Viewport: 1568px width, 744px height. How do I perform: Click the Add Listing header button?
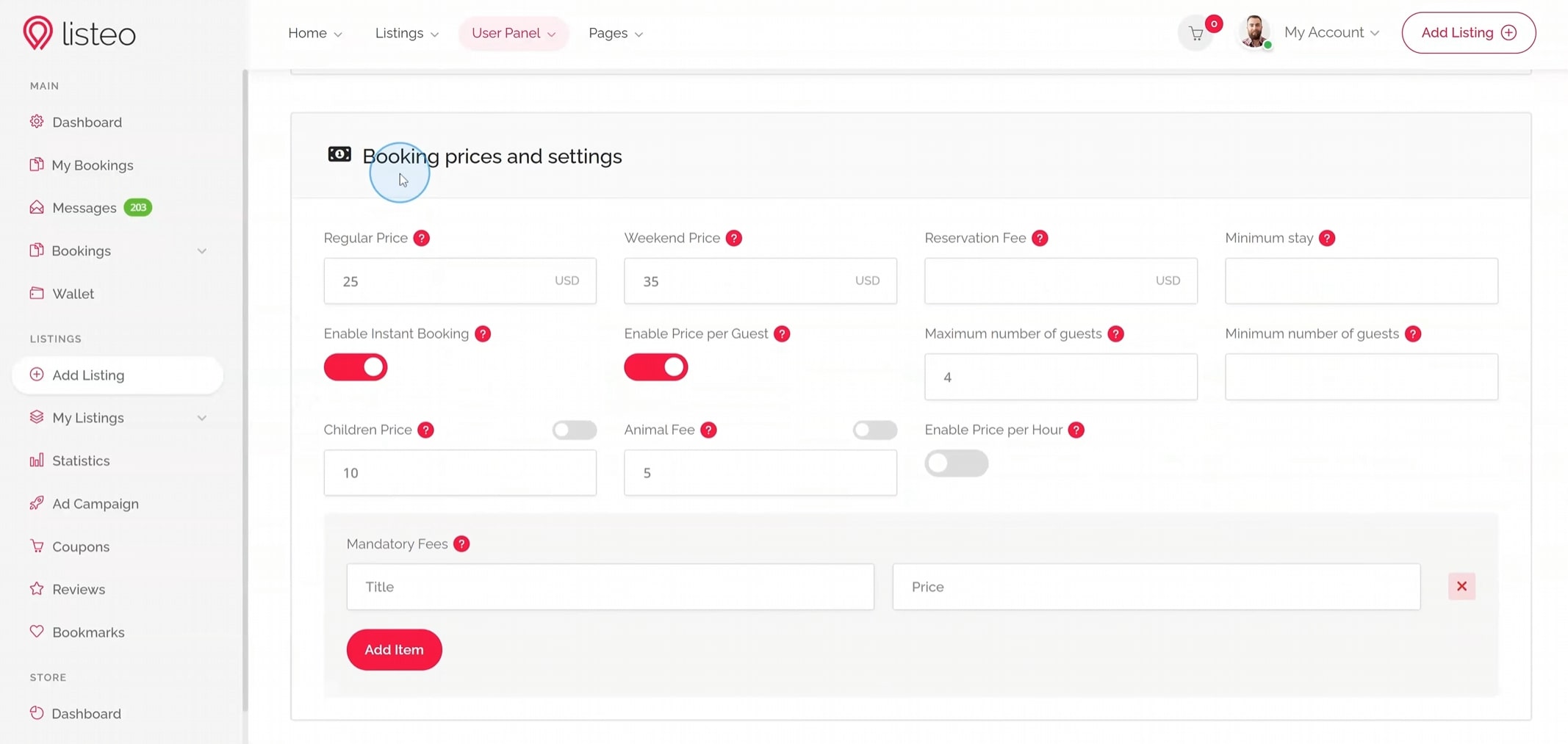[1468, 32]
